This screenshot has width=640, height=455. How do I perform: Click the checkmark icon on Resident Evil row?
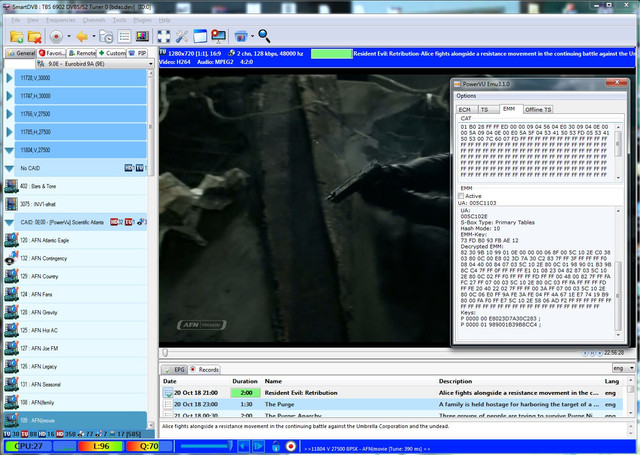click(168, 393)
